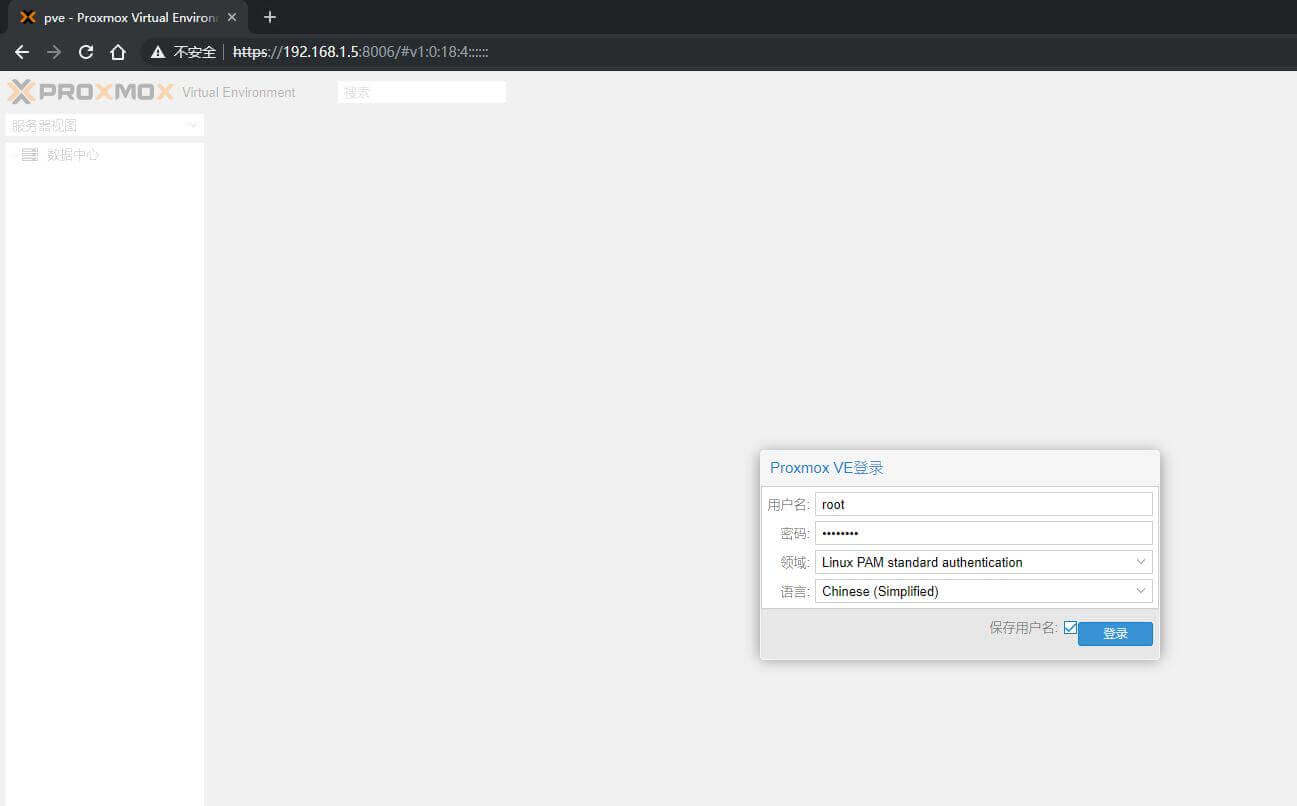The image size is (1297, 806).
Task: Click the datacenter server icon in tree
Action: pos(30,155)
